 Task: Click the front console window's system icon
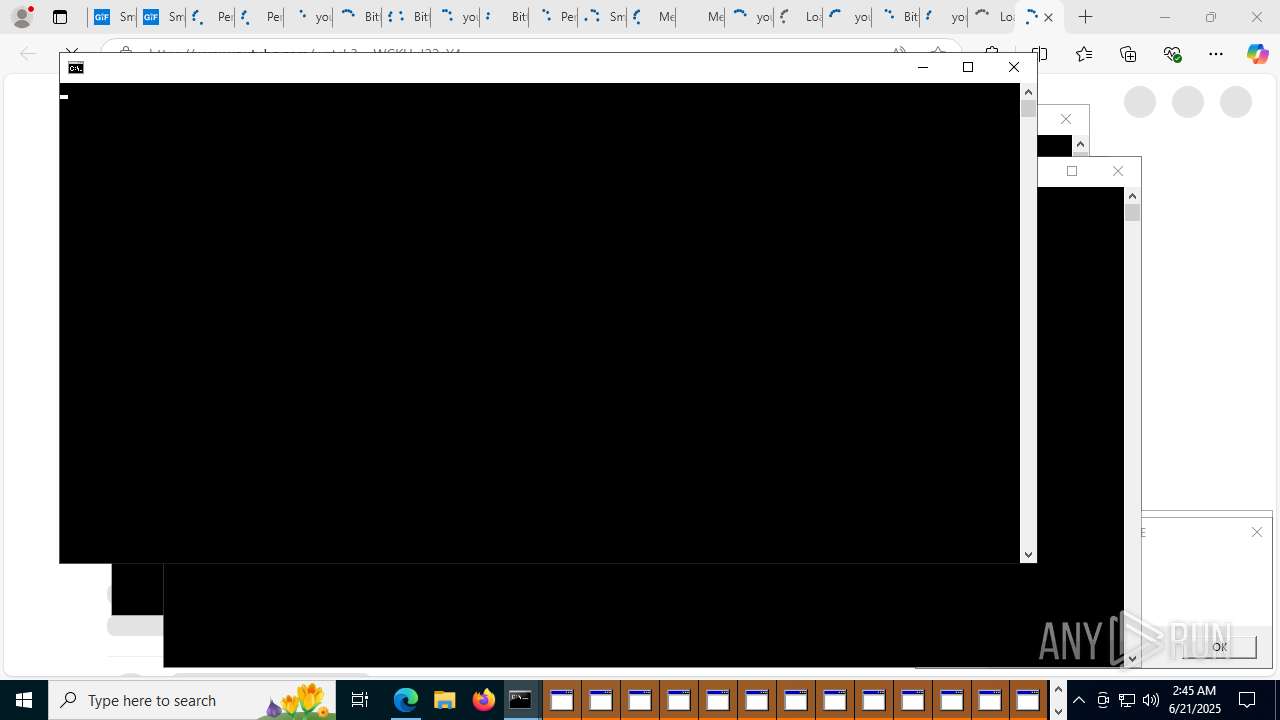click(x=76, y=67)
